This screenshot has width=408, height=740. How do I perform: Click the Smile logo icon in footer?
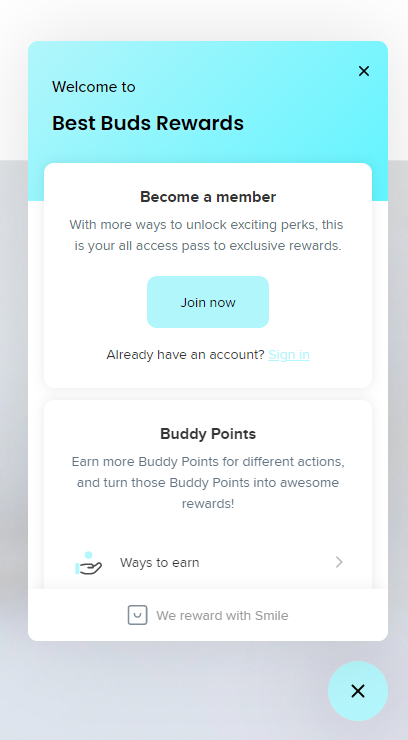pyautogui.click(x=137, y=615)
